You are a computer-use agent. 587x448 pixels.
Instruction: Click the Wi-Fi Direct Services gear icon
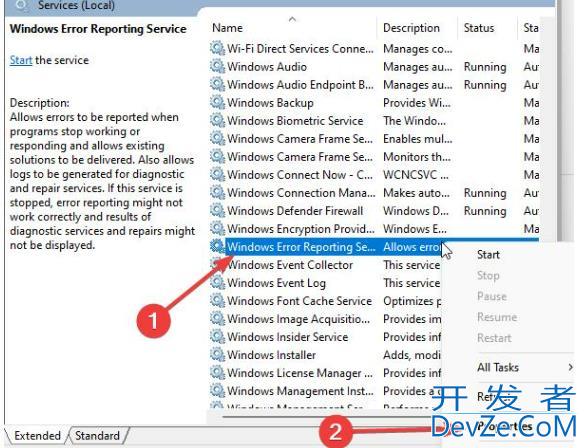[217, 48]
